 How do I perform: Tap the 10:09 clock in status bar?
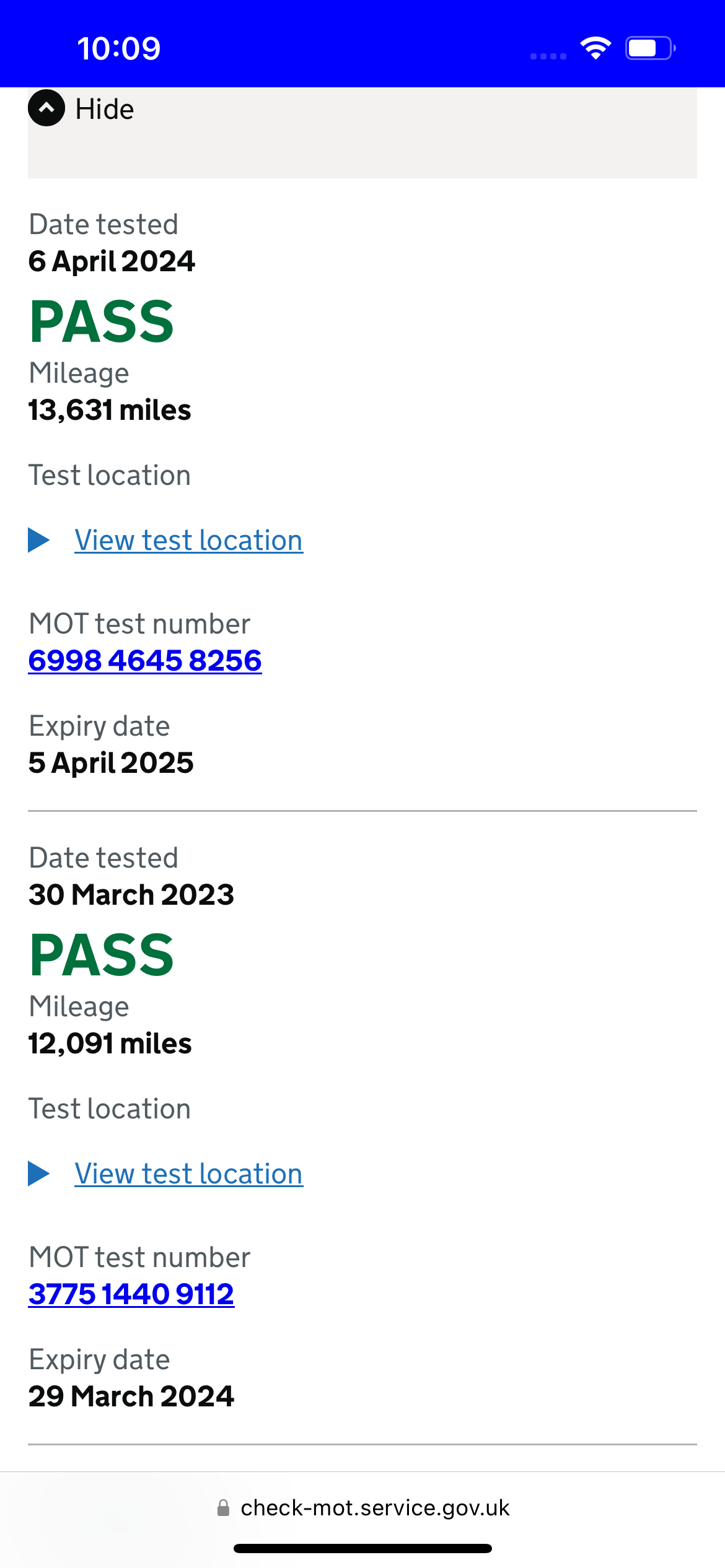[x=119, y=48]
